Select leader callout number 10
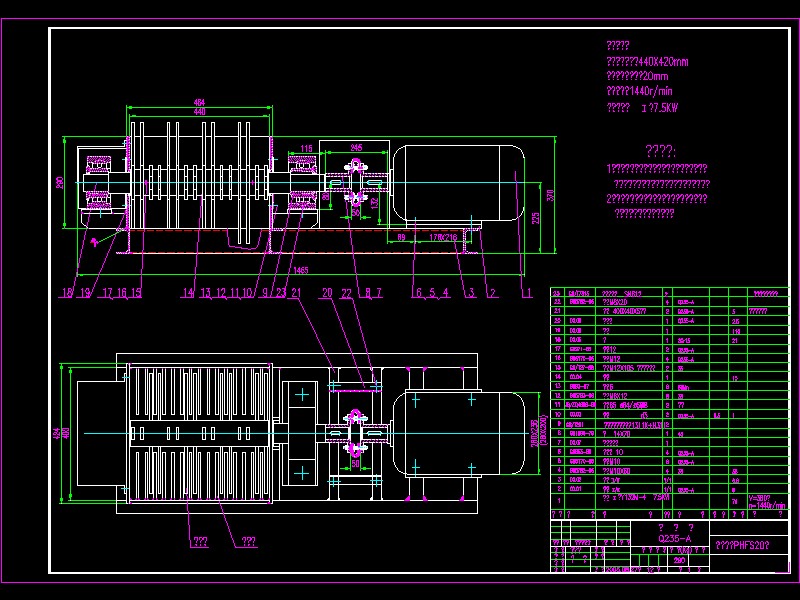This screenshot has height=600, width=800. (x=247, y=293)
